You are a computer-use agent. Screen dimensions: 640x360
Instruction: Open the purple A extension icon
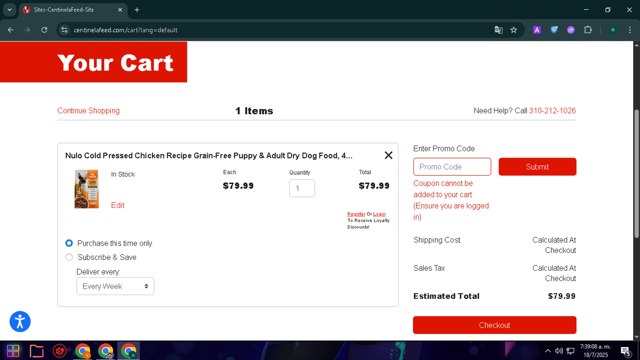(x=537, y=30)
